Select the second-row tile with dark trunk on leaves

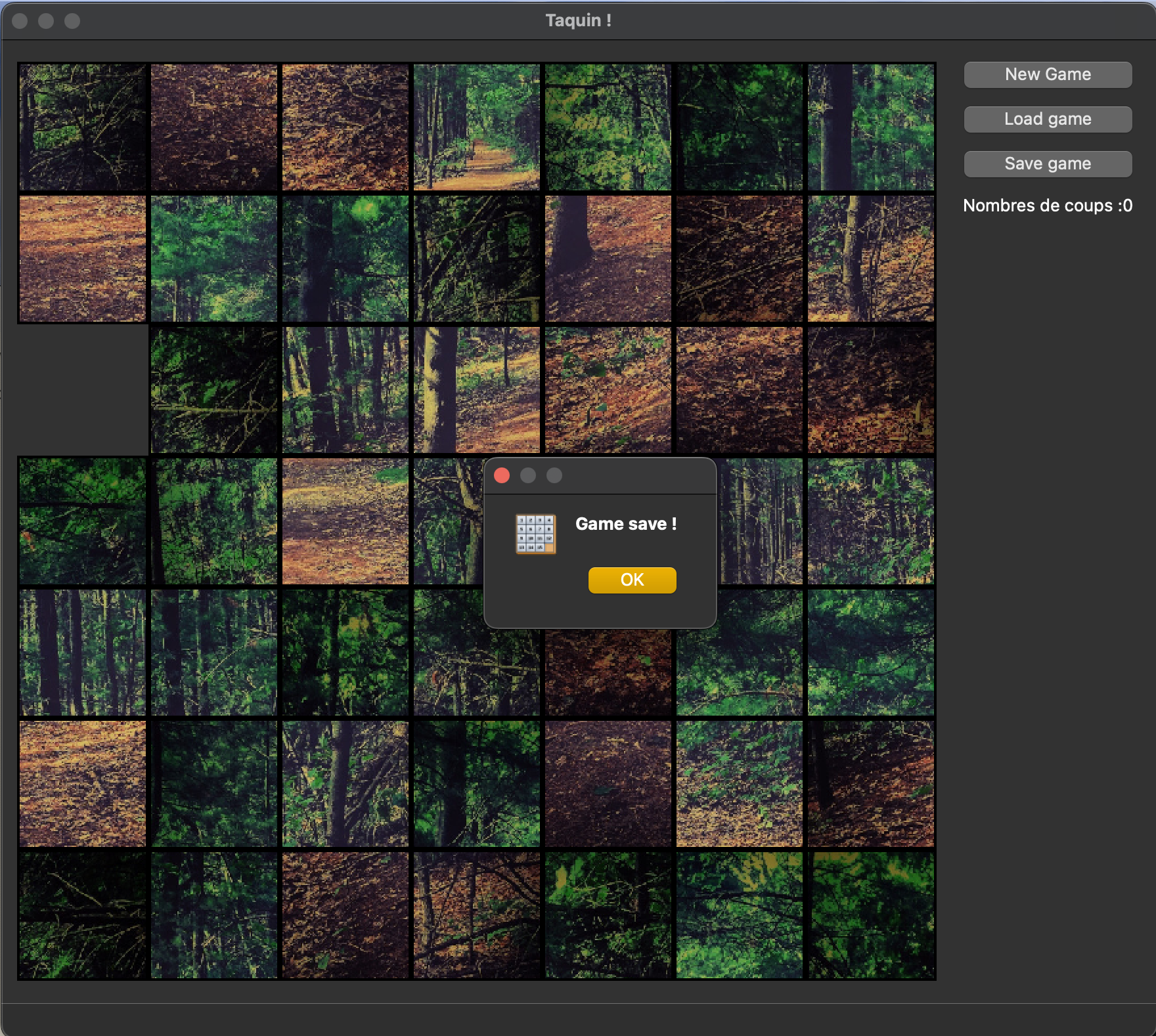point(608,259)
